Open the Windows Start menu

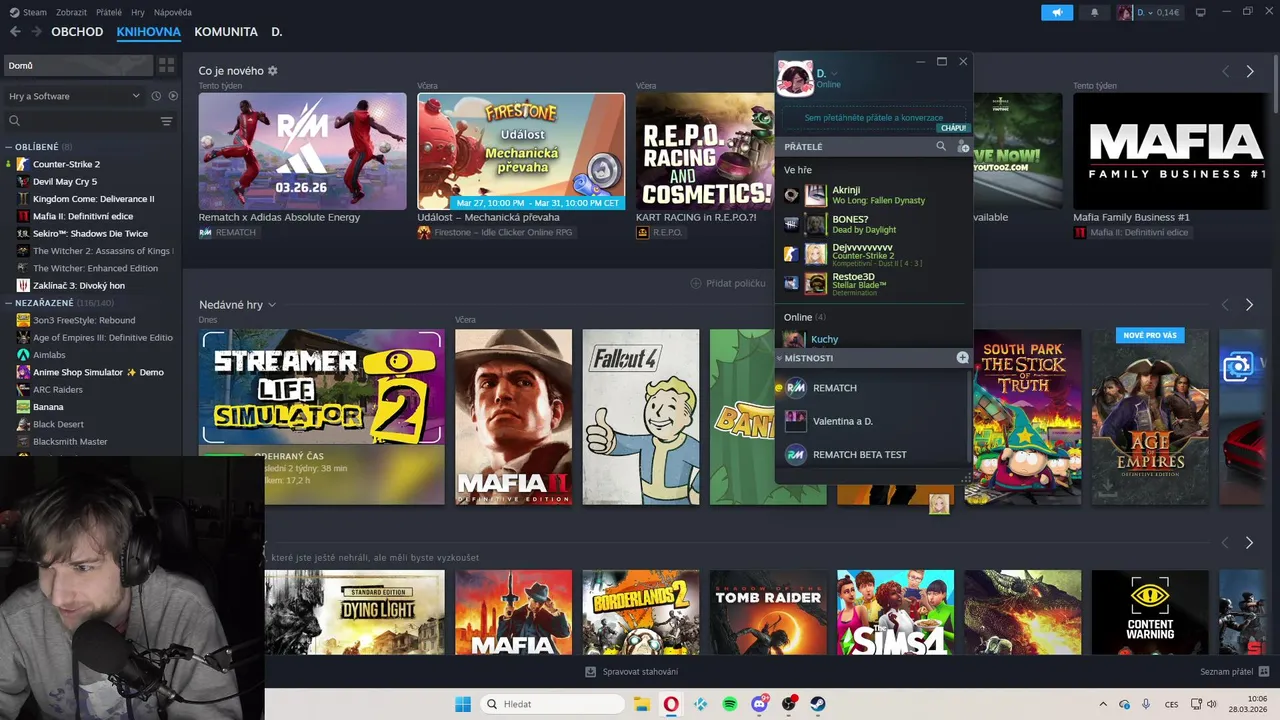[x=463, y=704]
